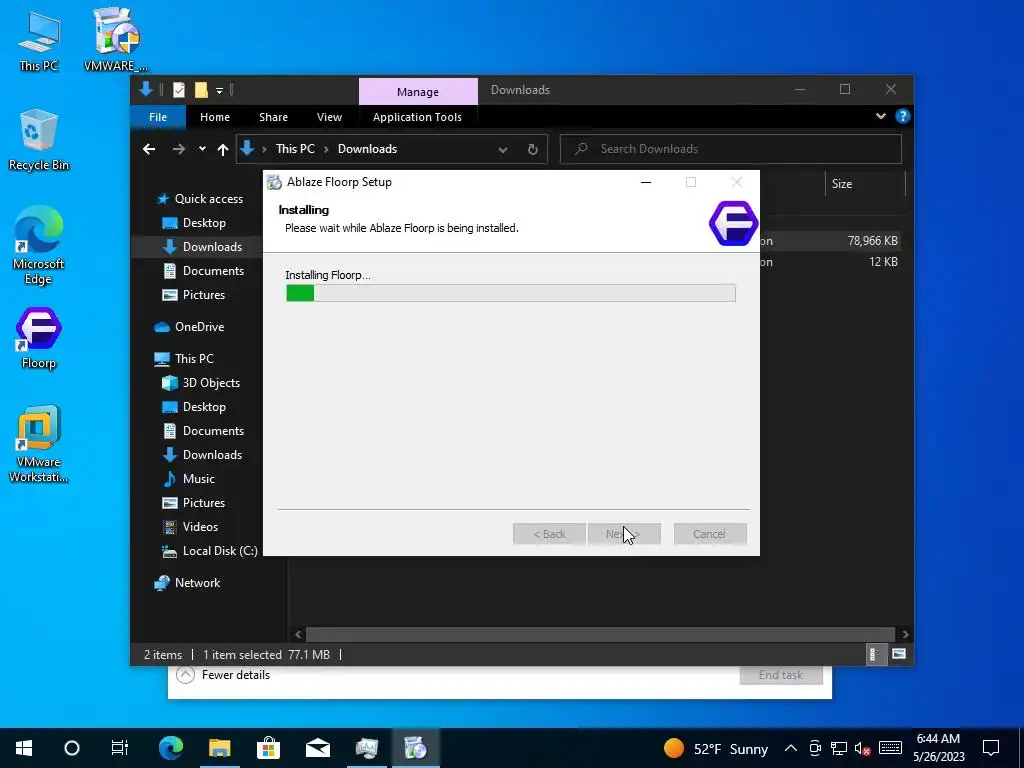The height and width of the screenshot is (768, 1024).
Task: Show hidden tray icons chevron
Action: pyautogui.click(x=791, y=748)
